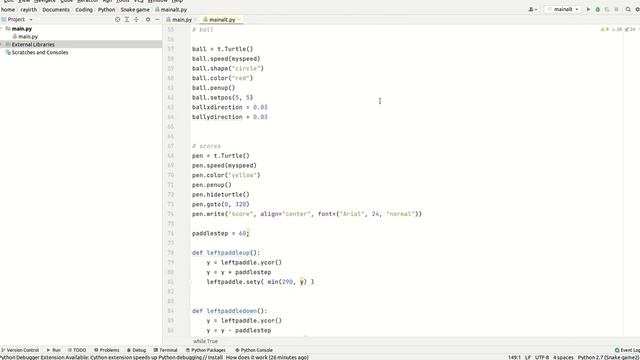Click cursor position 149:1 in status bar
Screen dimensions: 640x360
coord(514,357)
